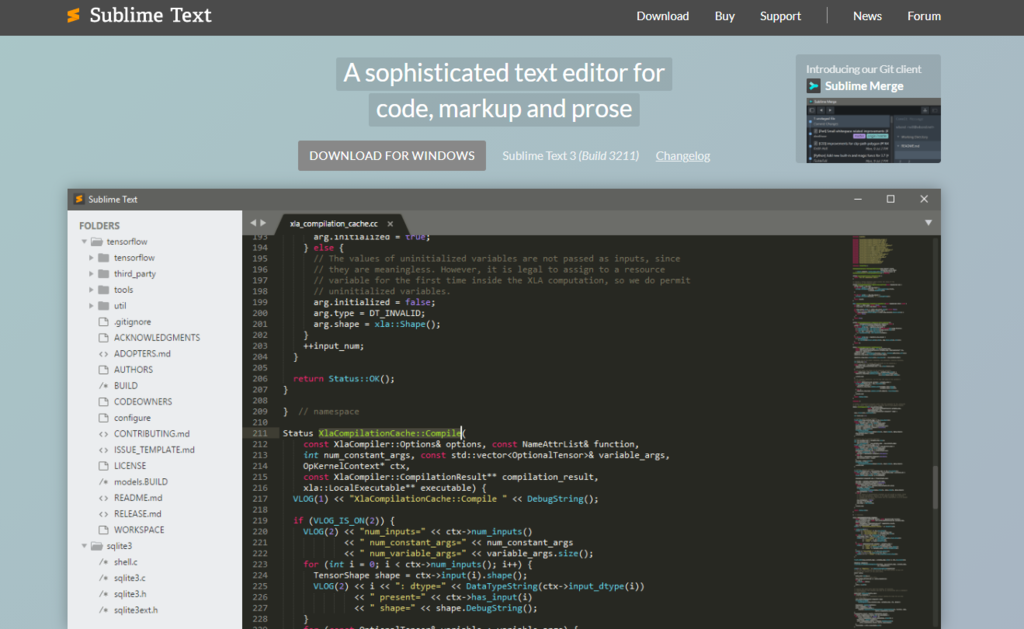This screenshot has height=629, width=1024.
Task: Click the DOWNLOAD FOR WINDOWS button
Action: [x=391, y=155]
